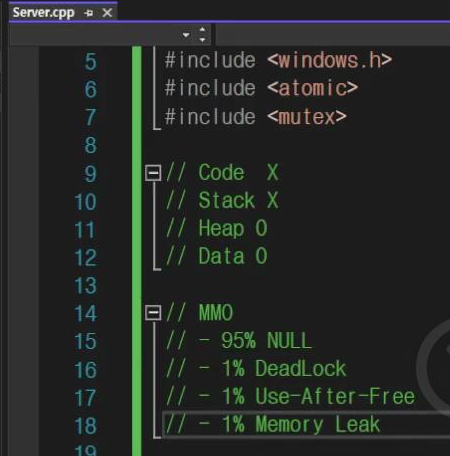
Task: Click the '1% Memory Leak' comment
Action: tap(300, 425)
